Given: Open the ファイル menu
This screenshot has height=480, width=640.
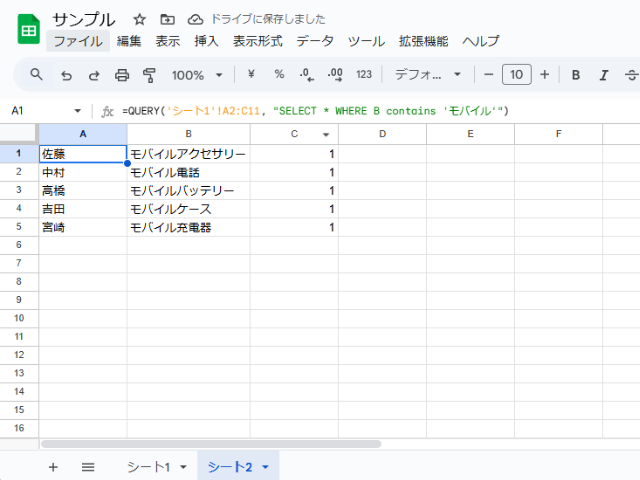Looking at the screenshot, I should click(78, 41).
